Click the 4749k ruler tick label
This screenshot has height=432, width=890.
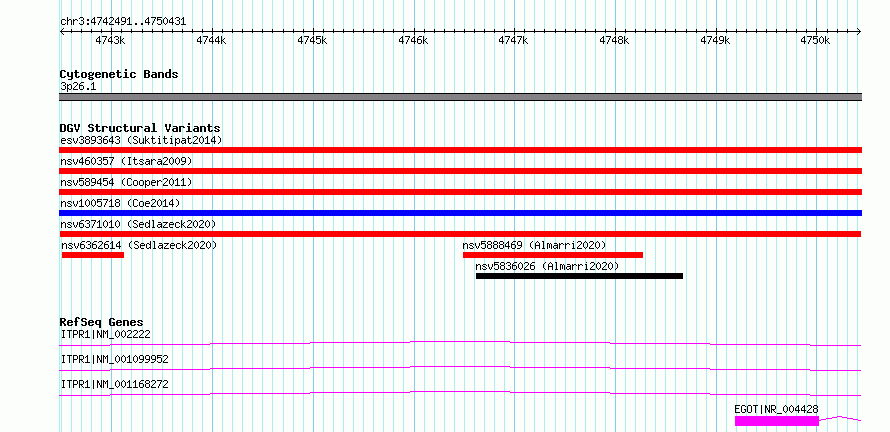(x=715, y=40)
